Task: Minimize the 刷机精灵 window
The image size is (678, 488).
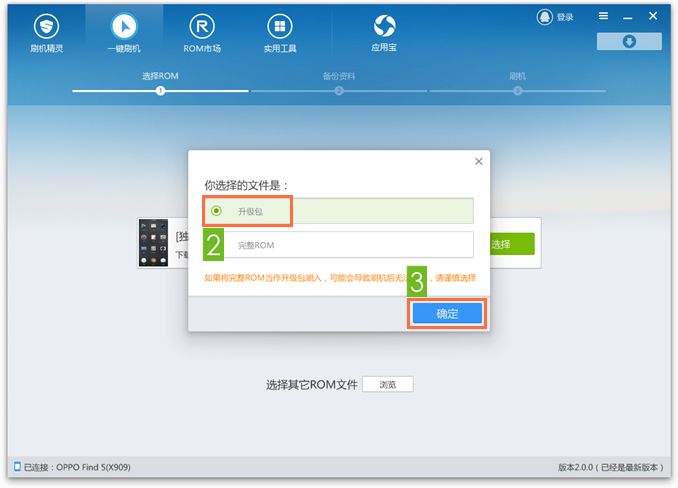Action: coord(628,17)
